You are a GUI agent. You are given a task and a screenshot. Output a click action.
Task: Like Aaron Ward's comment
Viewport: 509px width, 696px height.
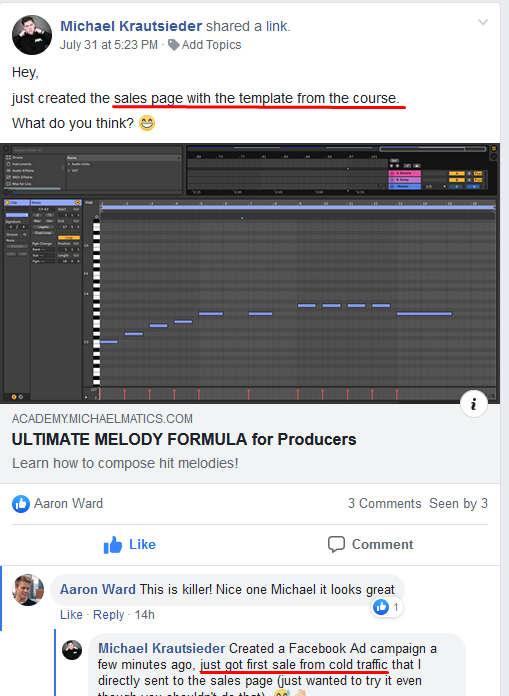(71, 615)
